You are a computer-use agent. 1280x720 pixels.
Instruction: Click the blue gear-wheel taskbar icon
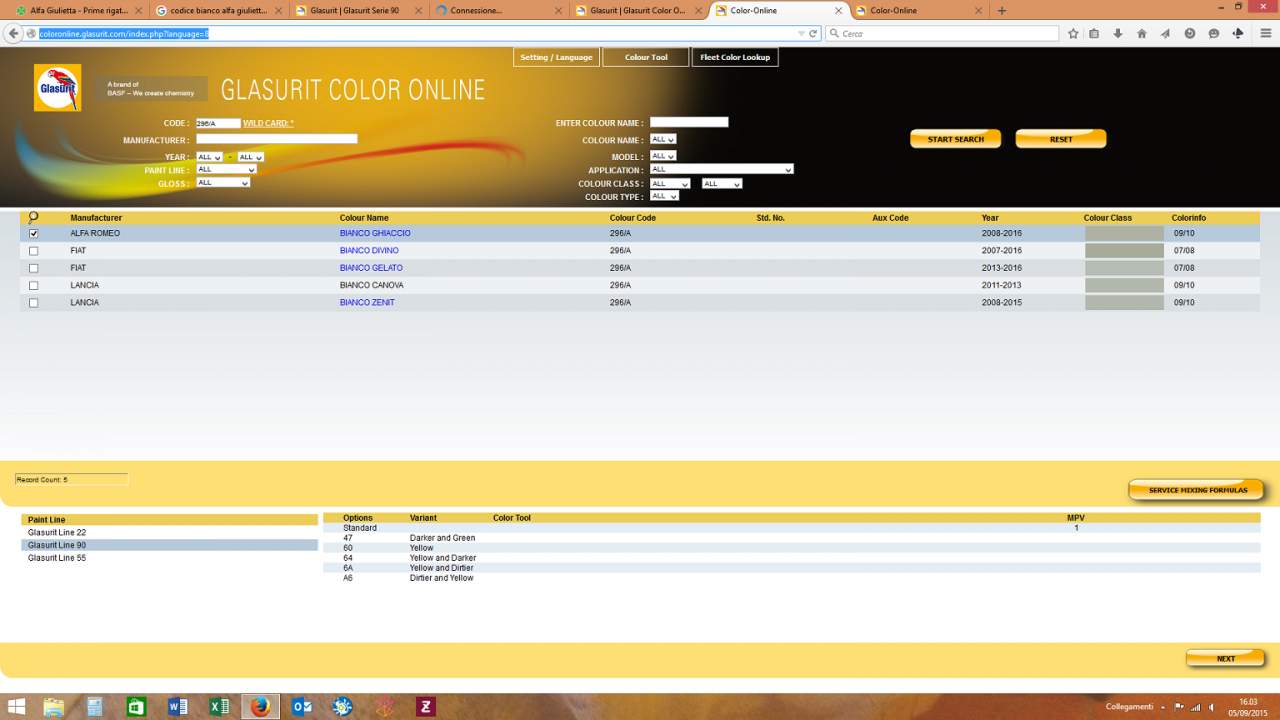click(343, 706)
